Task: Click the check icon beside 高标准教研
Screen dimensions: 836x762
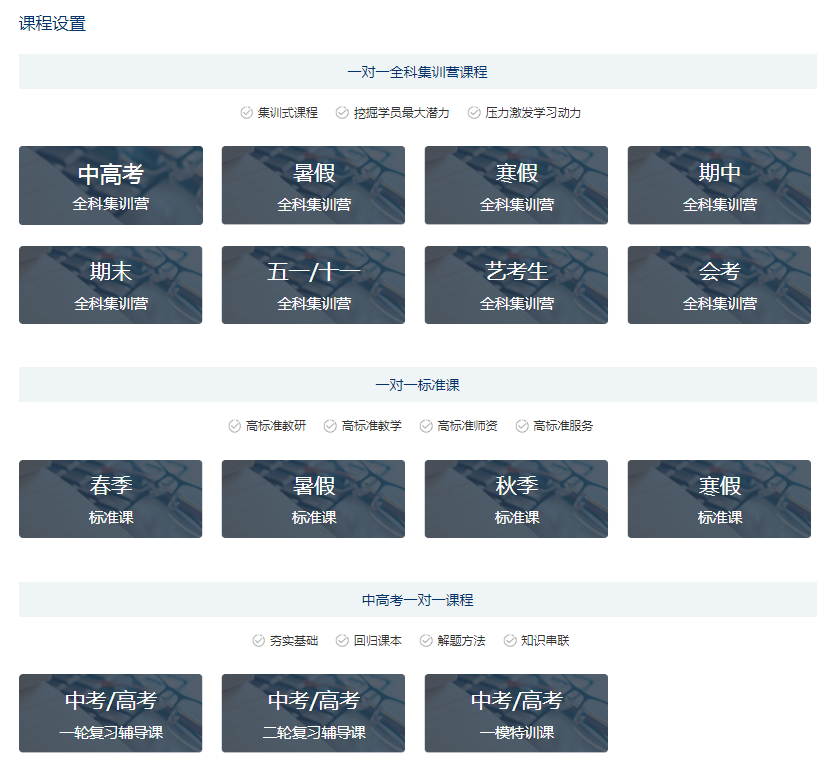Action: click(235, 426)
